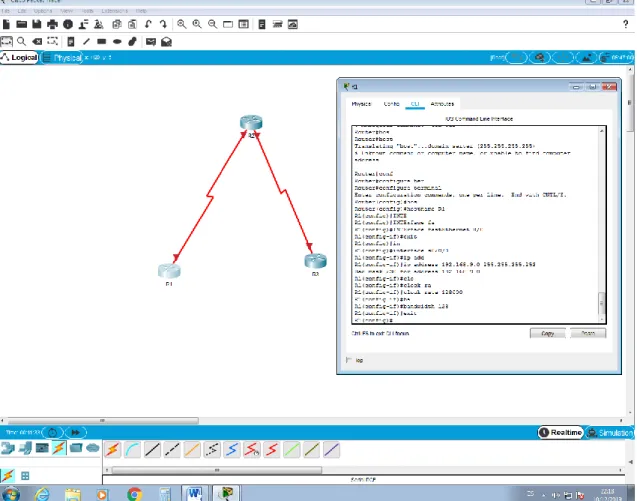
Task: Click the Save floppy disk icon
Action: point(37,24)
